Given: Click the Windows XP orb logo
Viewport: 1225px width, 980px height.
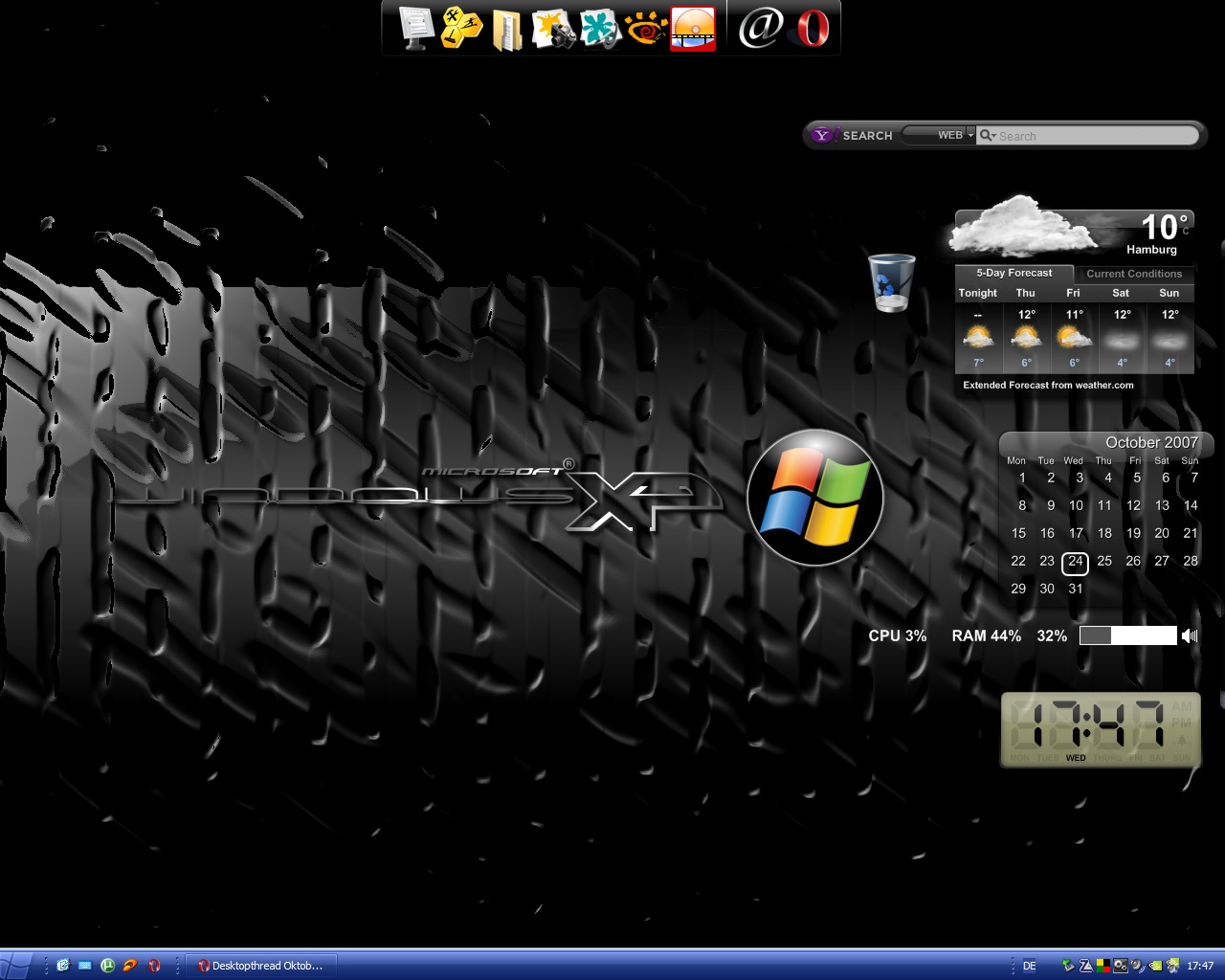Looking at the screenshot, I should tap(814, 498).
